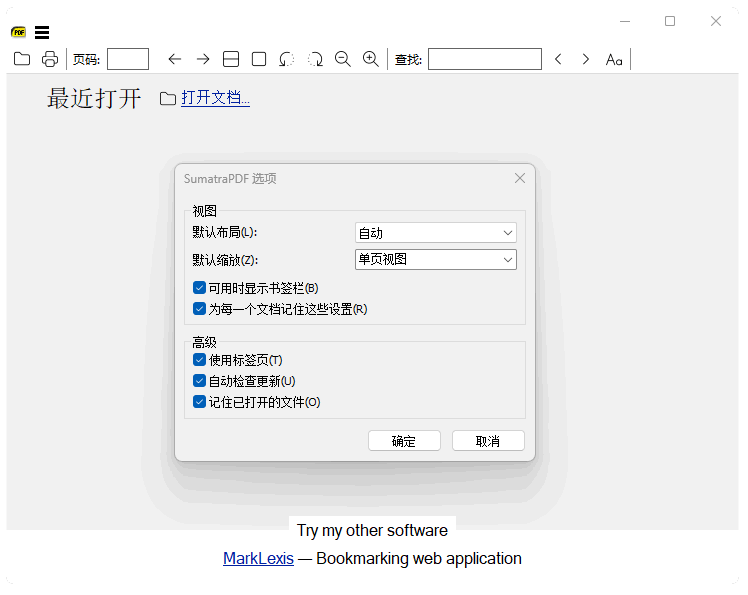Go to previous page with left arrow
The image size is (748, 595).
[175, 59]
